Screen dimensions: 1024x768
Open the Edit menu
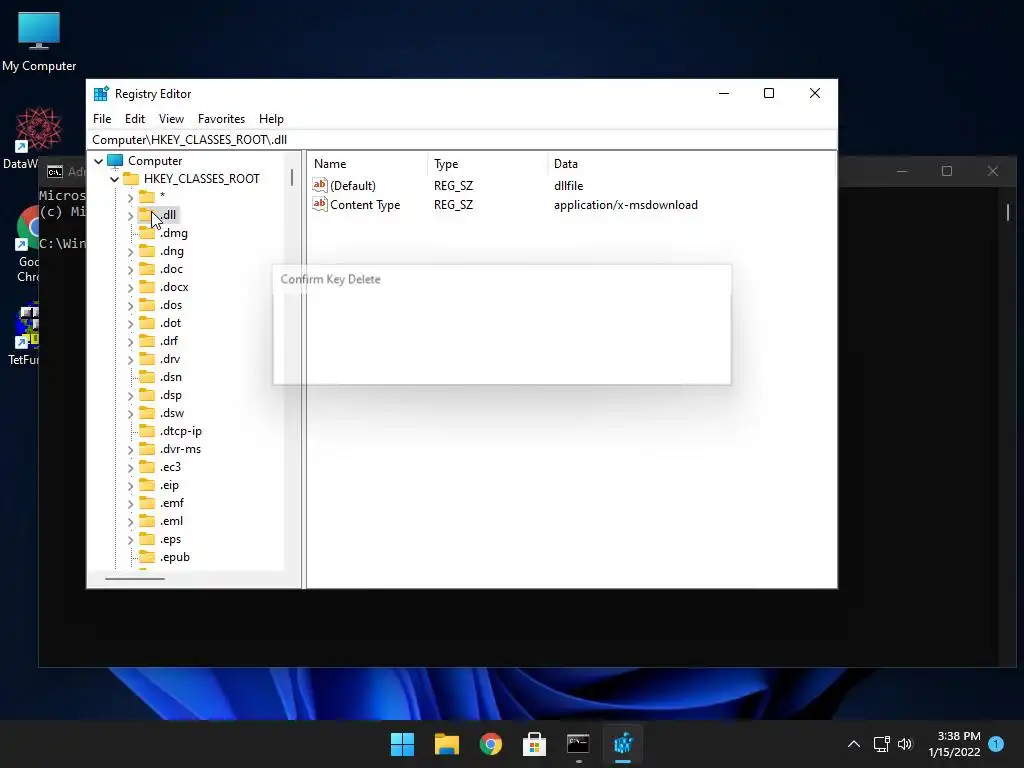[x=135, y=119]
